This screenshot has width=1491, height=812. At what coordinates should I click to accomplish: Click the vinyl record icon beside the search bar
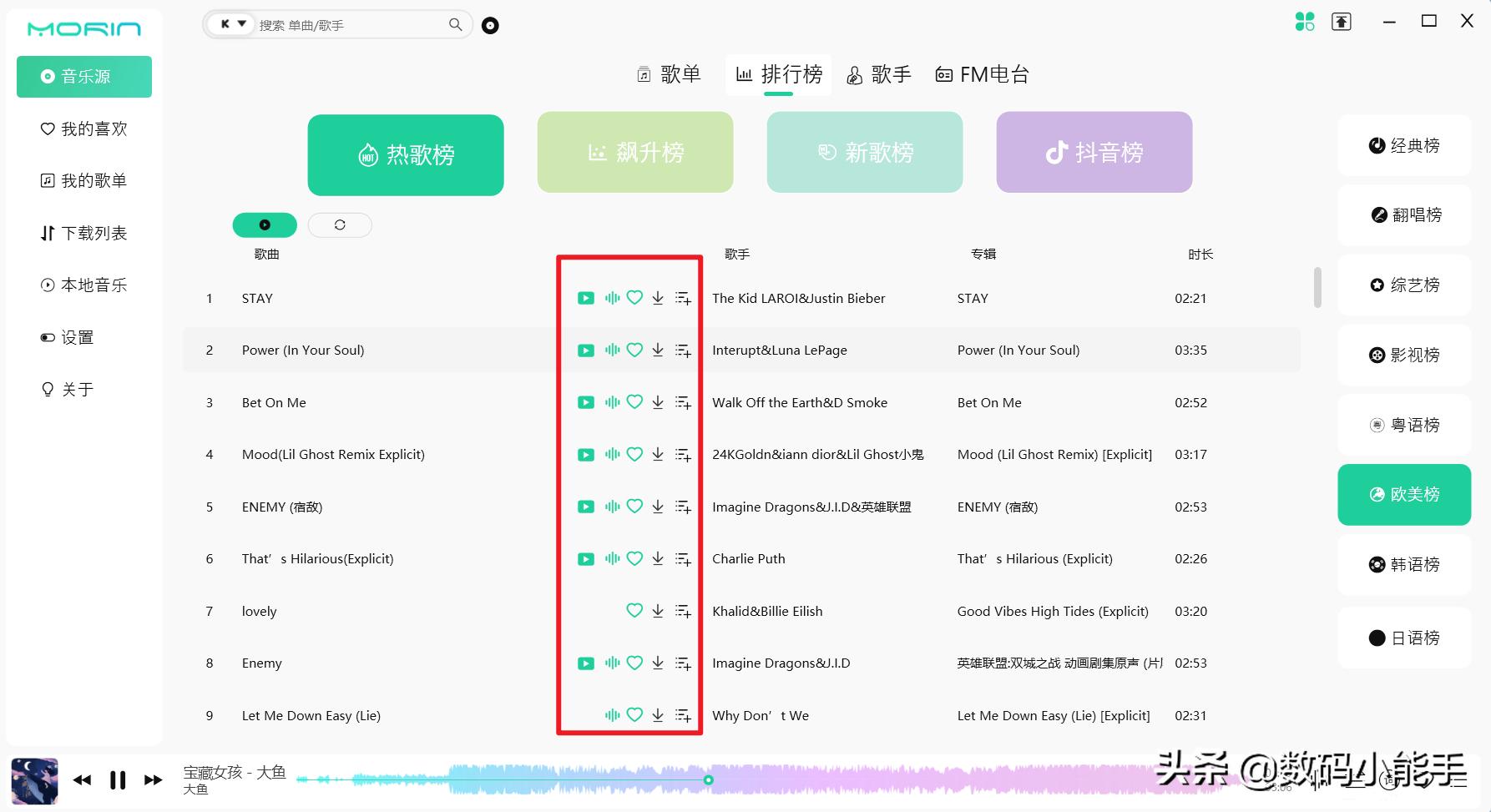(490, 25)
